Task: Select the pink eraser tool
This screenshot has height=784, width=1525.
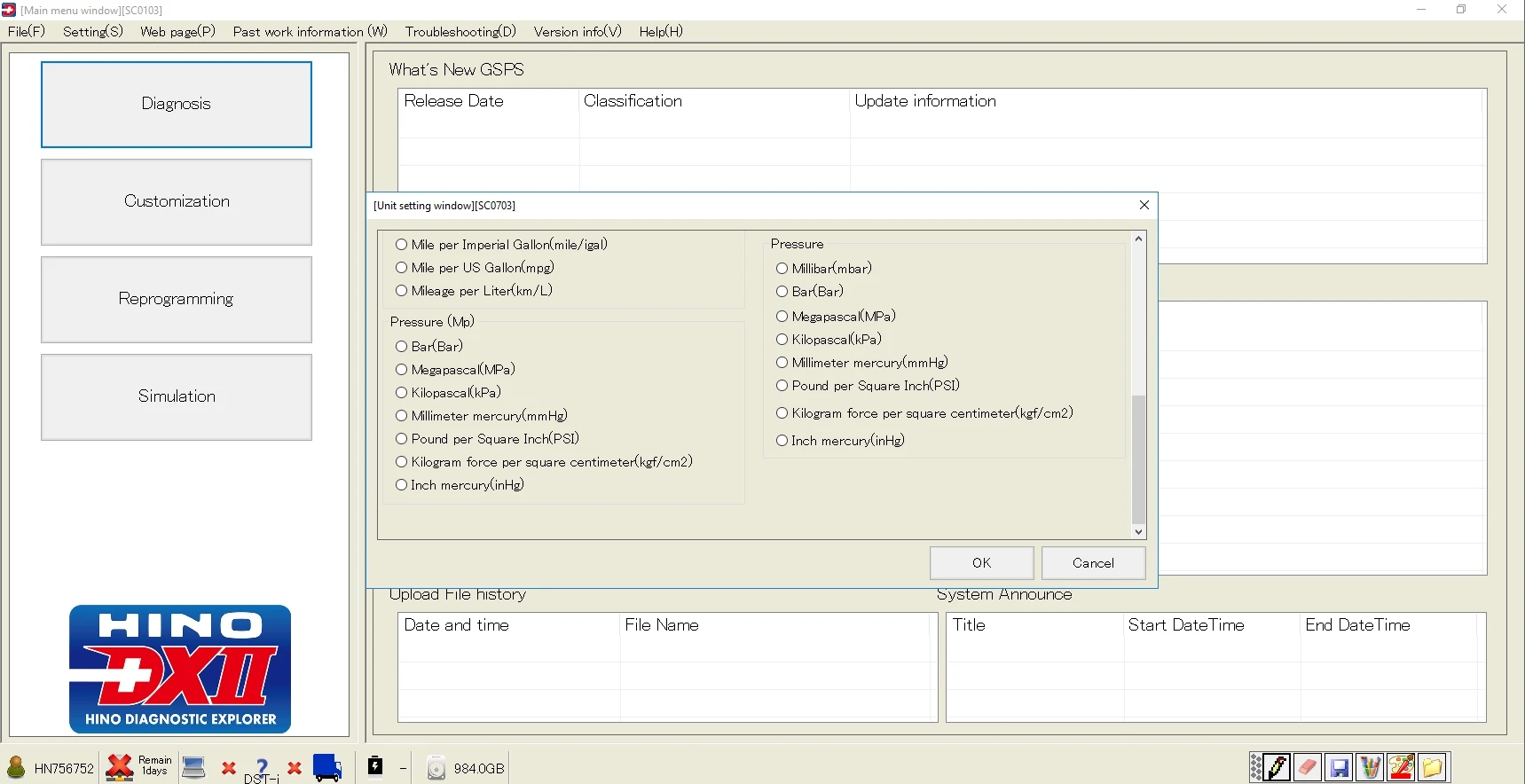Action: pyautogui.click(x=1309, y=767)
